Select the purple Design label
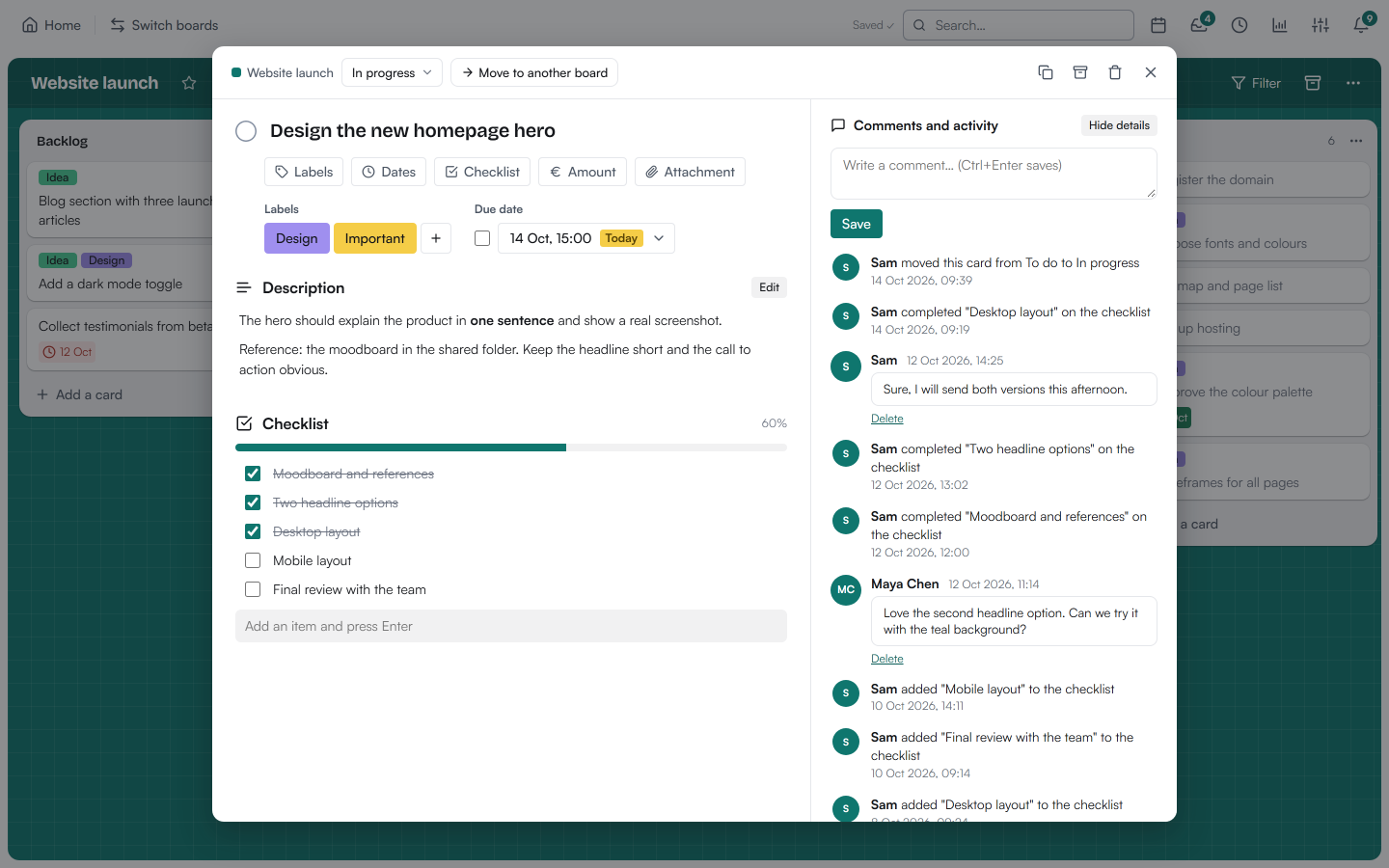Image resolution: width=1389 pixels, height=868 pixels. (x=297, y=238)
